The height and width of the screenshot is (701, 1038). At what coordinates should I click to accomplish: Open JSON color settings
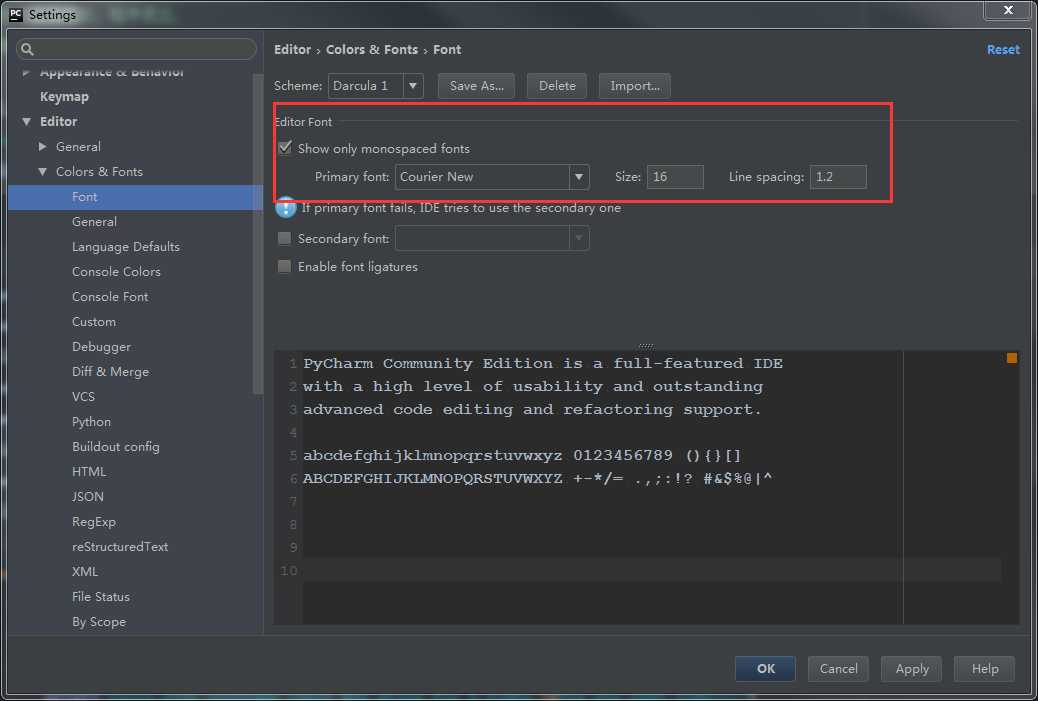(x=87, y=496)
